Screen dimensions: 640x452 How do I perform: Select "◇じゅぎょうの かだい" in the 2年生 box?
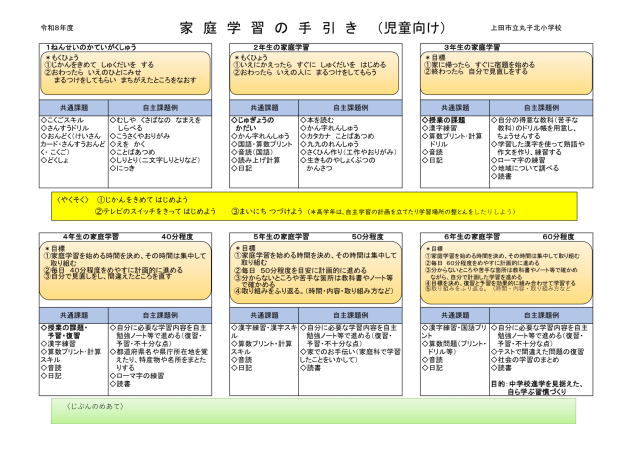click(x=253, y=124)
